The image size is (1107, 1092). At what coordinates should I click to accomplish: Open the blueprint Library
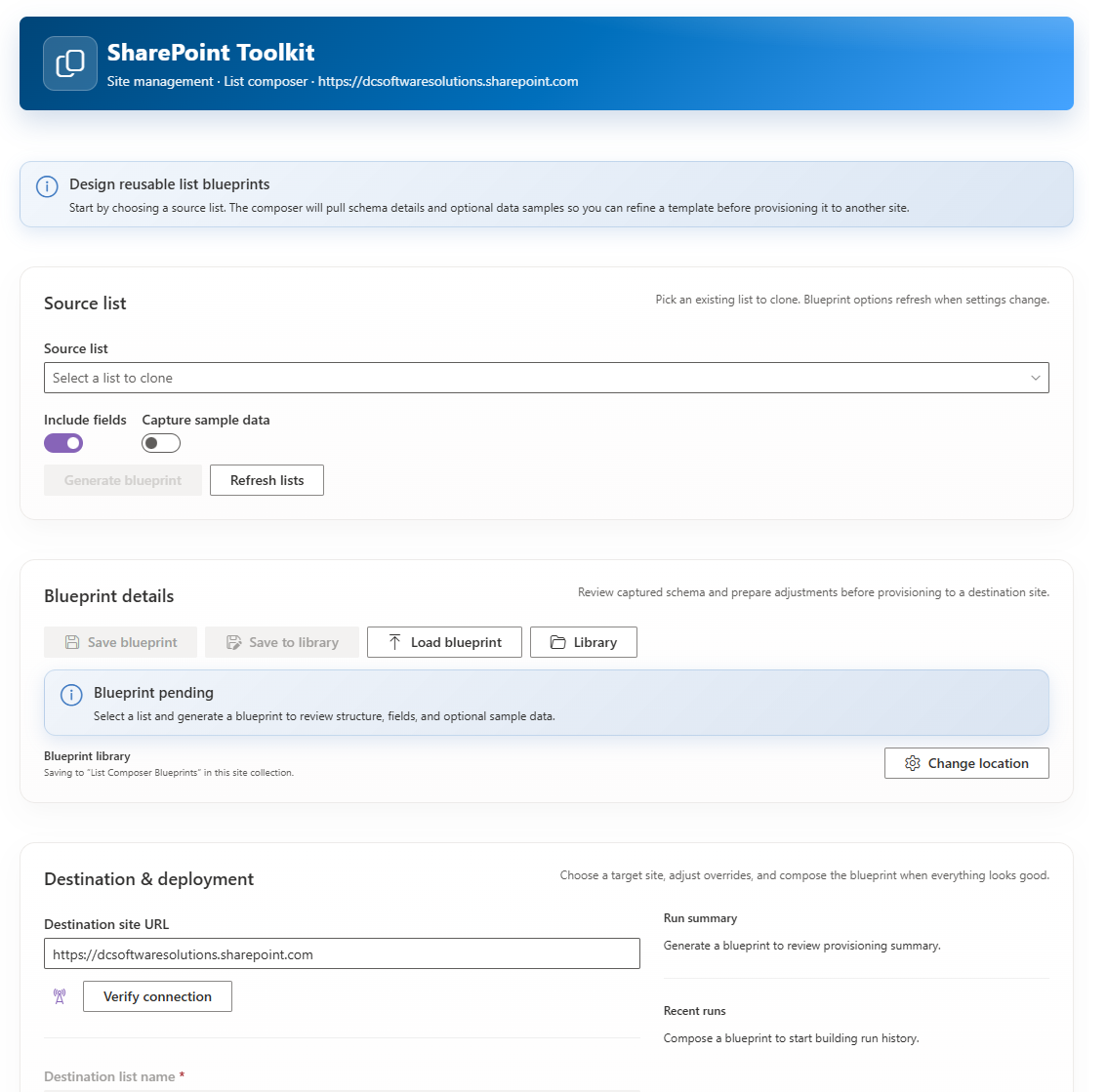click(x=584, y=642)
